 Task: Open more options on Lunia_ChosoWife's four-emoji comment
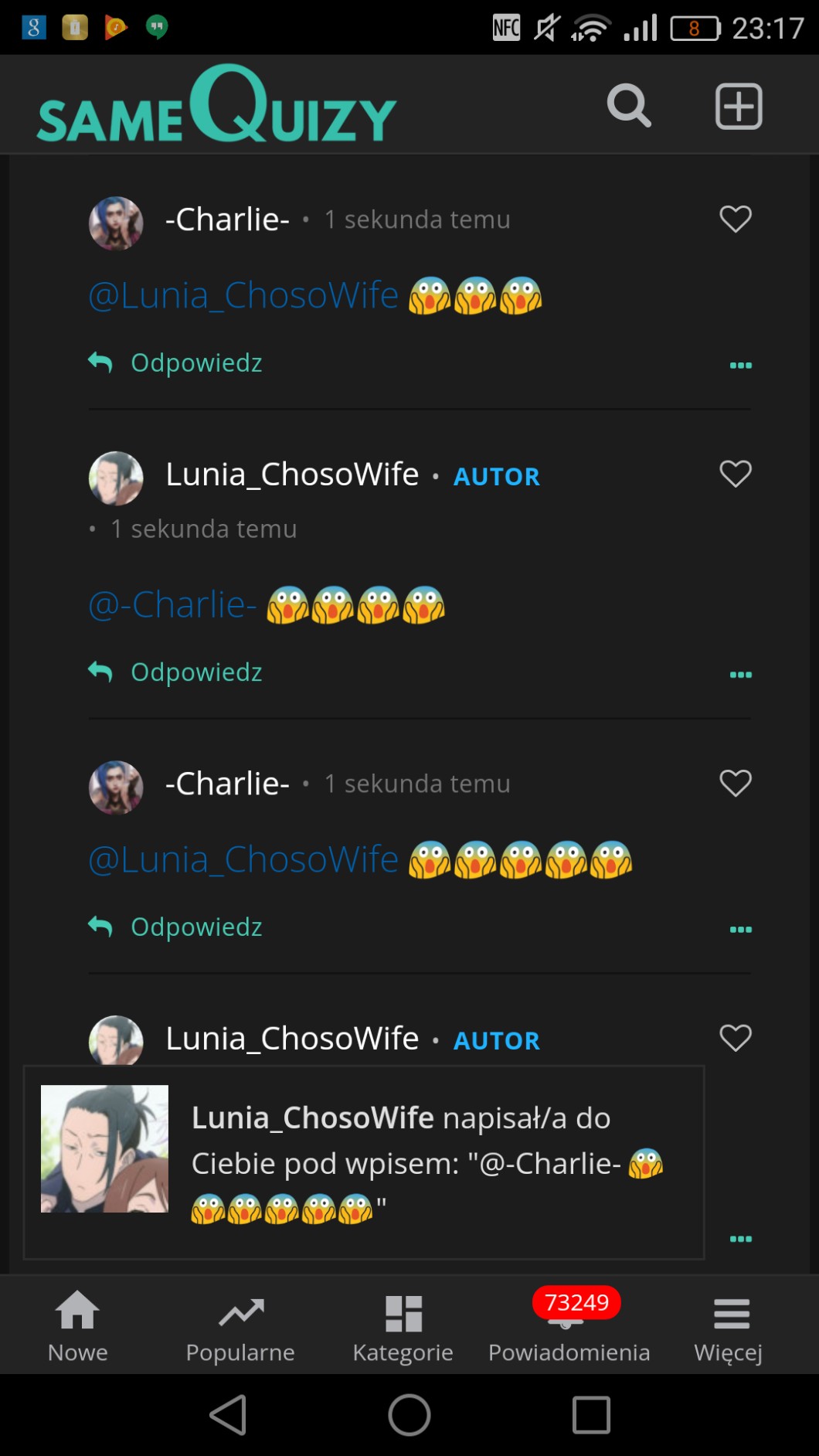tap(740, 675)
